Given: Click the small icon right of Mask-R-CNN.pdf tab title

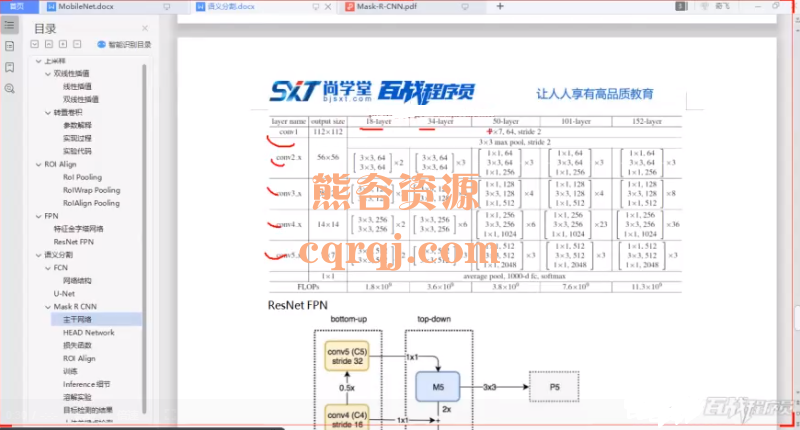Looking at the screenshot, I should point(465,7).
